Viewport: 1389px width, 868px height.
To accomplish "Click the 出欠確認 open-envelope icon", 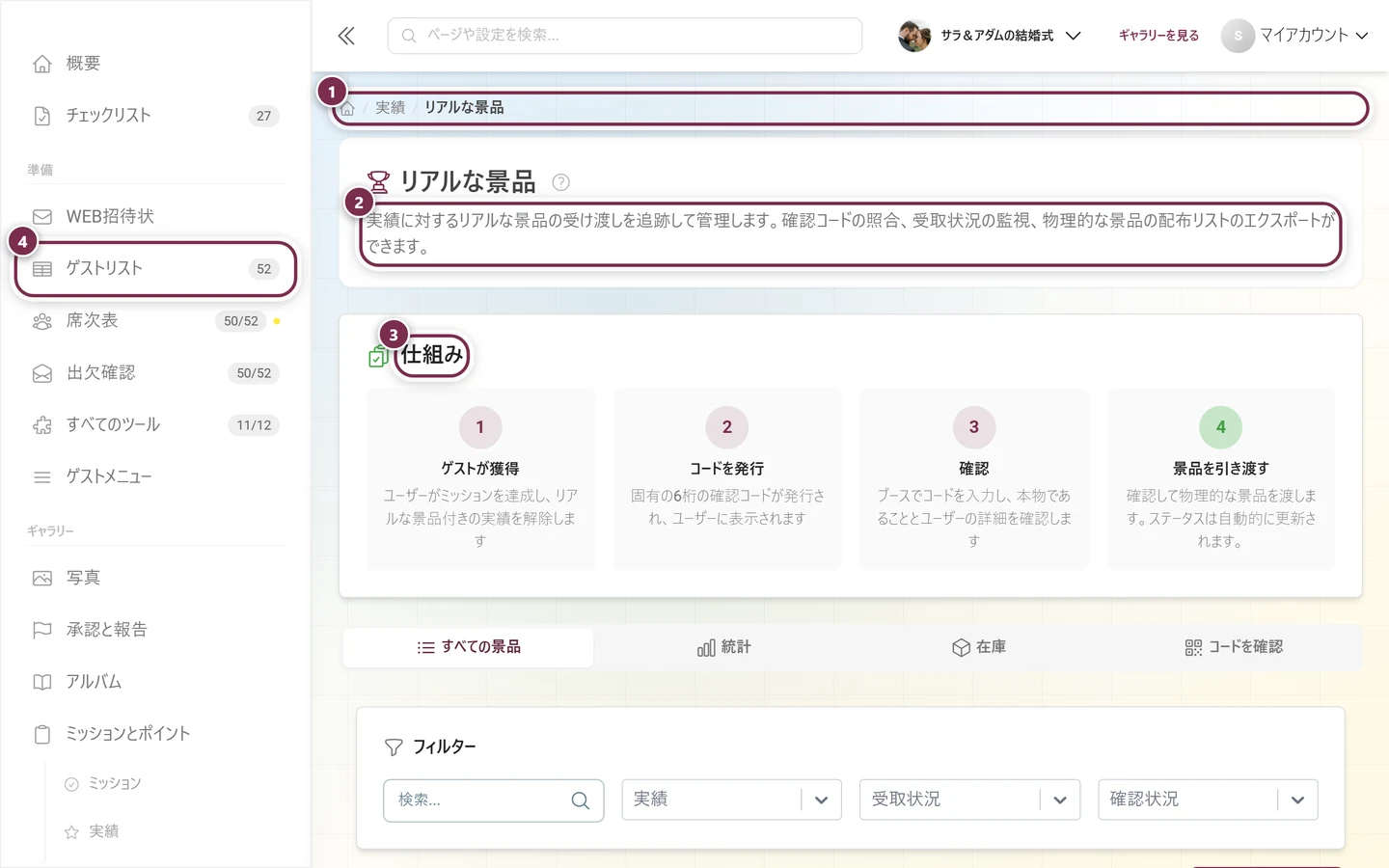I will 42,373.
